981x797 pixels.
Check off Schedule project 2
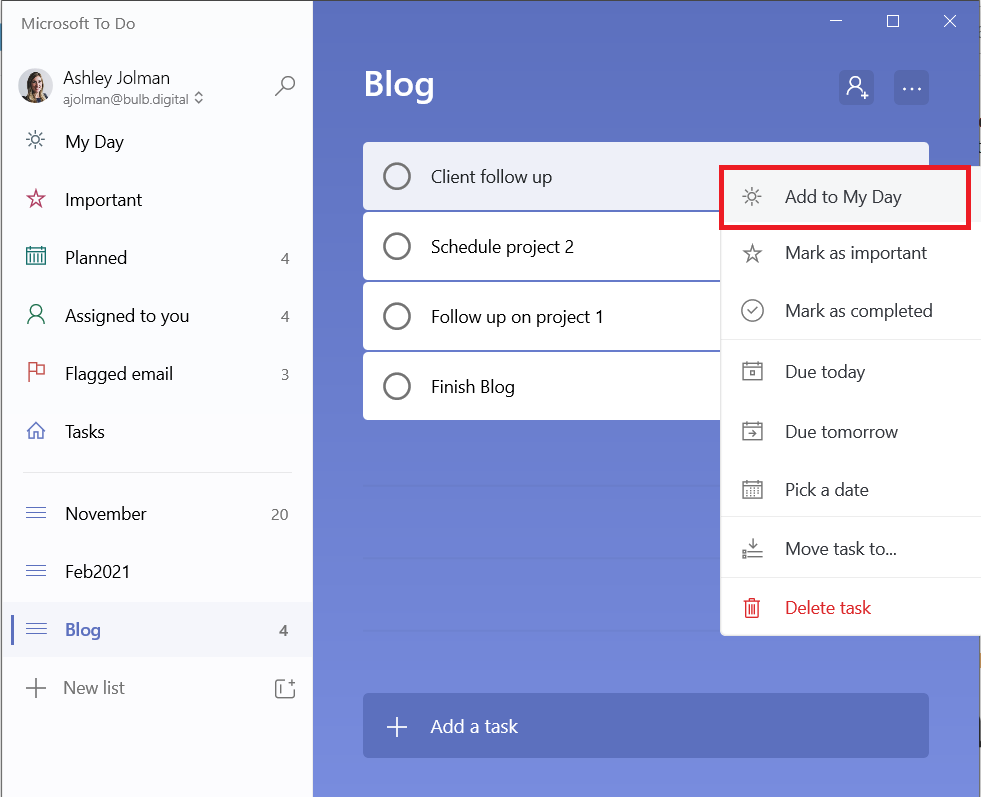[x=397, y=246]
